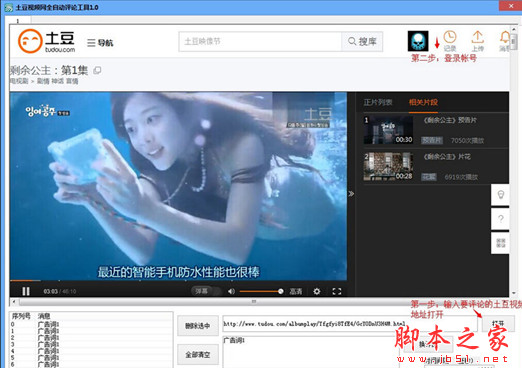Screen dimensions: 522x370
Task: Click the 《剩余公主》片花 title
Action: pos(447,157)
